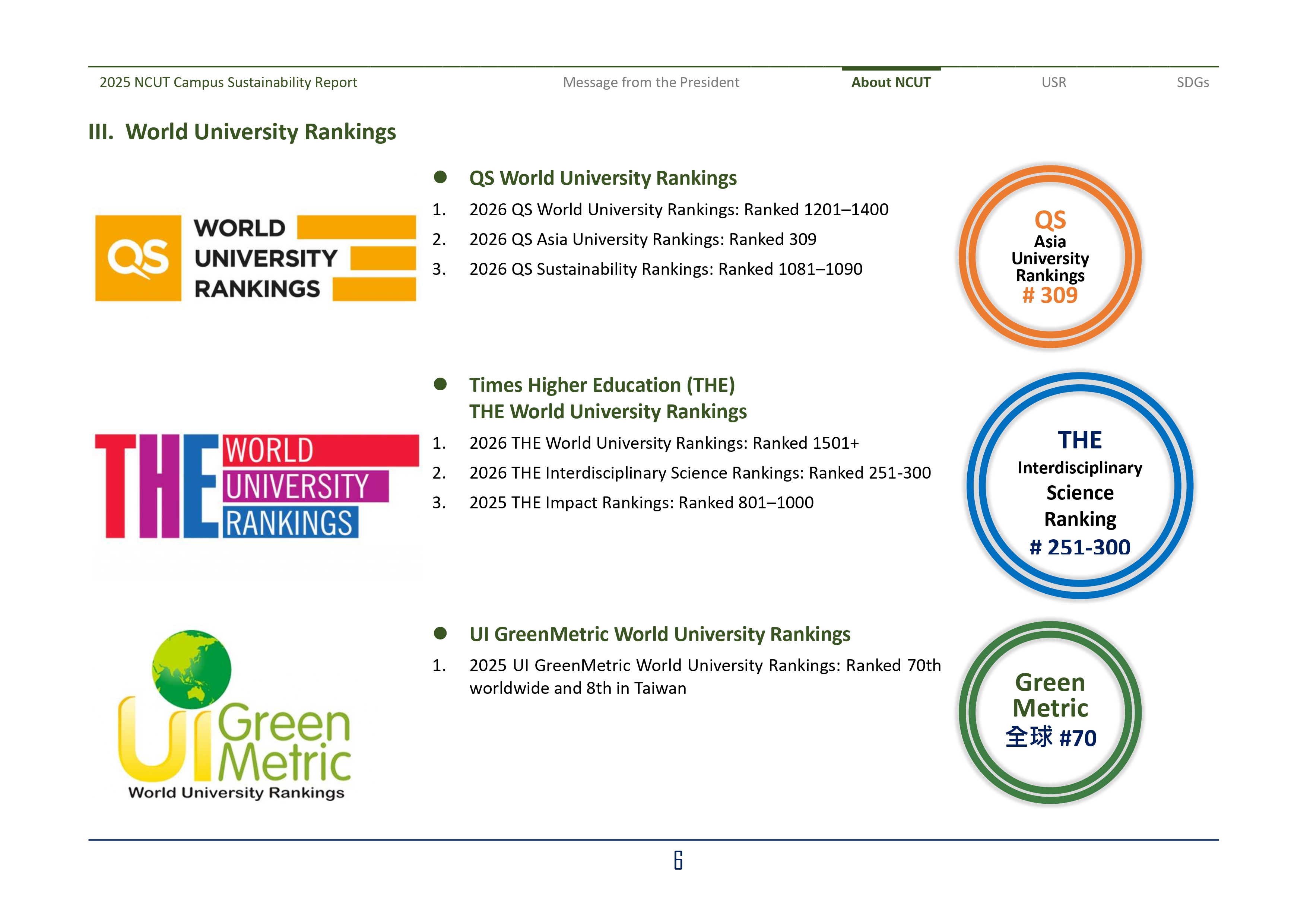Click the QS World University Rankings logo
This screenshot has height=924, width=1307.
(256, 258)
